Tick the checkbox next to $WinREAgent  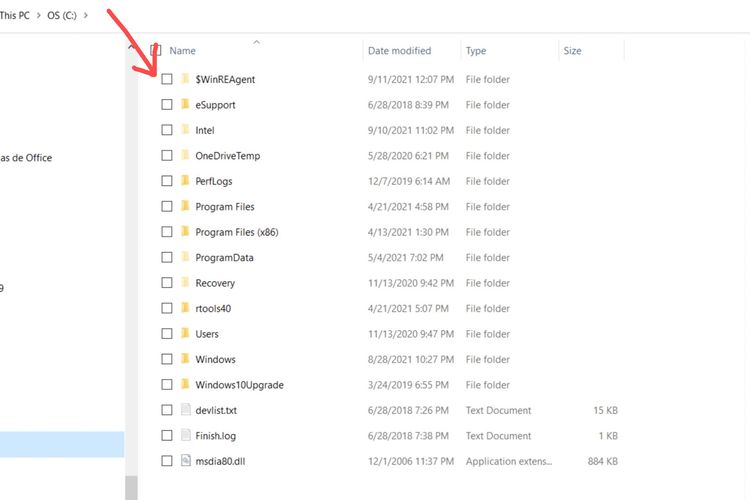167,79
